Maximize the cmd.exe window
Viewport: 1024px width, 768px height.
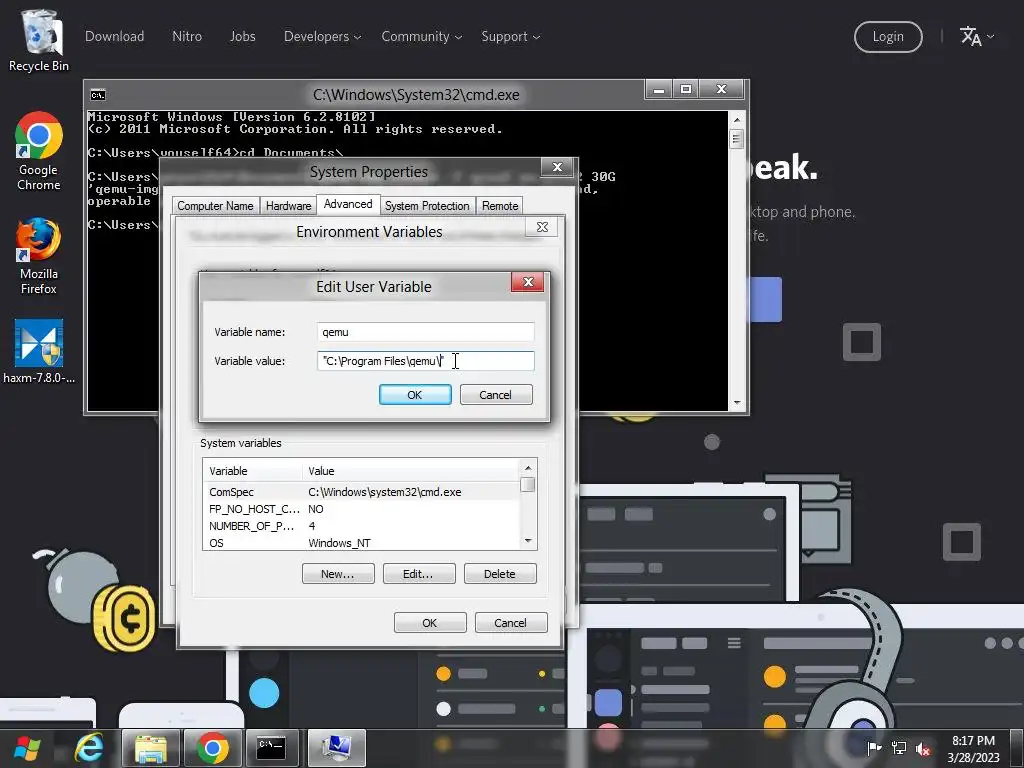tap(686, 89)
